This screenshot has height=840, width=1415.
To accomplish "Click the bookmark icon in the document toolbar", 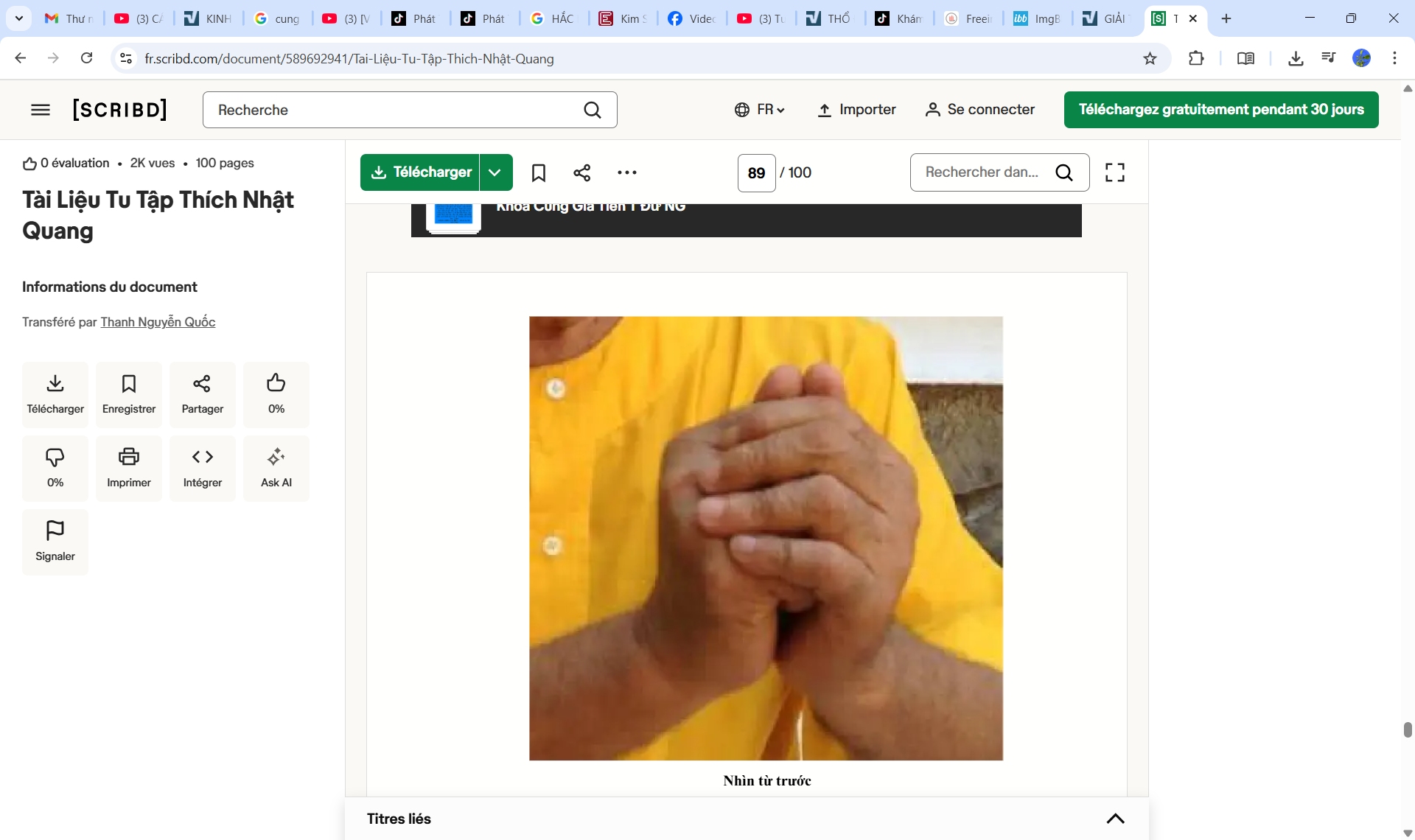I will [x=539, y=172].
